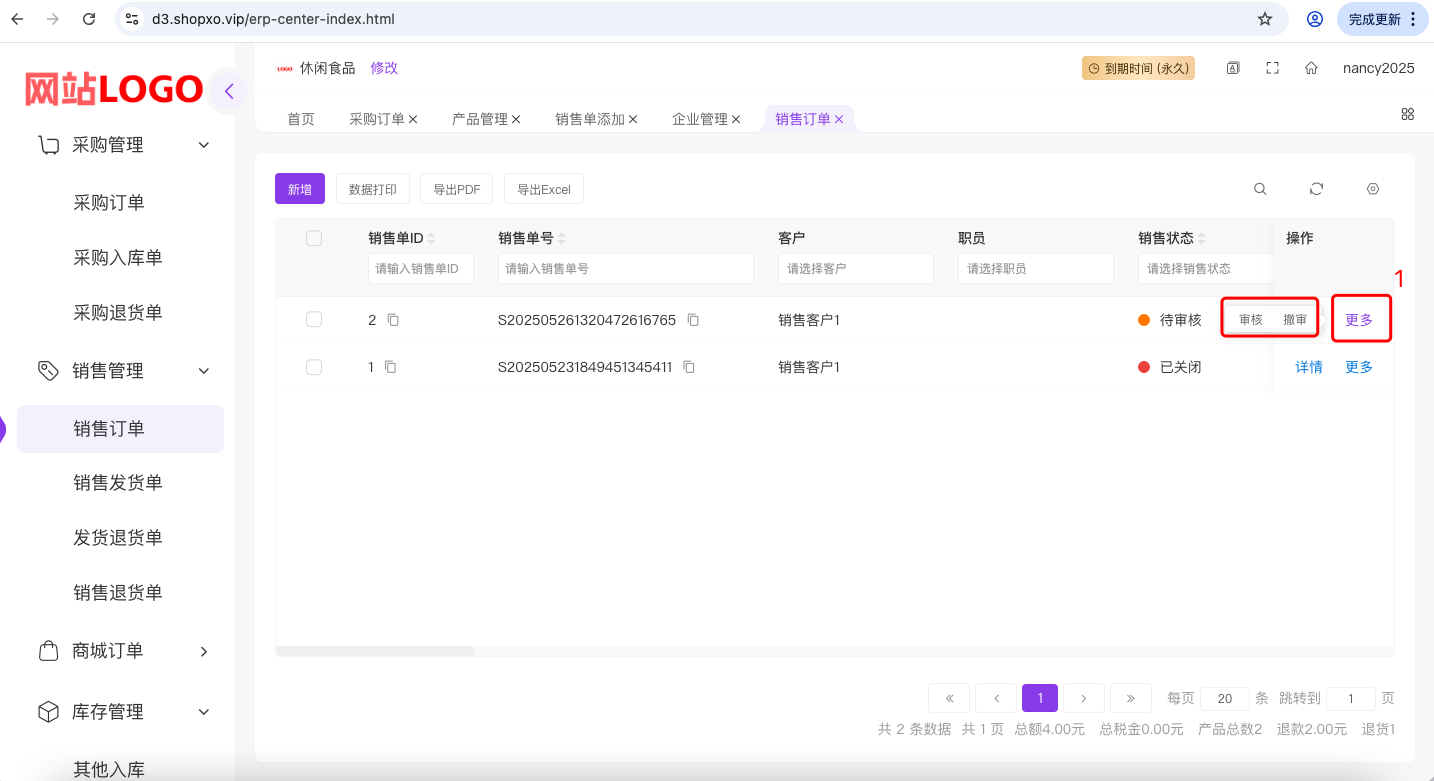Image resolution: width=1434 pixels, height=781 pixels.
Task: Change the per-page count field showing 20
Action: (1224, 698)
